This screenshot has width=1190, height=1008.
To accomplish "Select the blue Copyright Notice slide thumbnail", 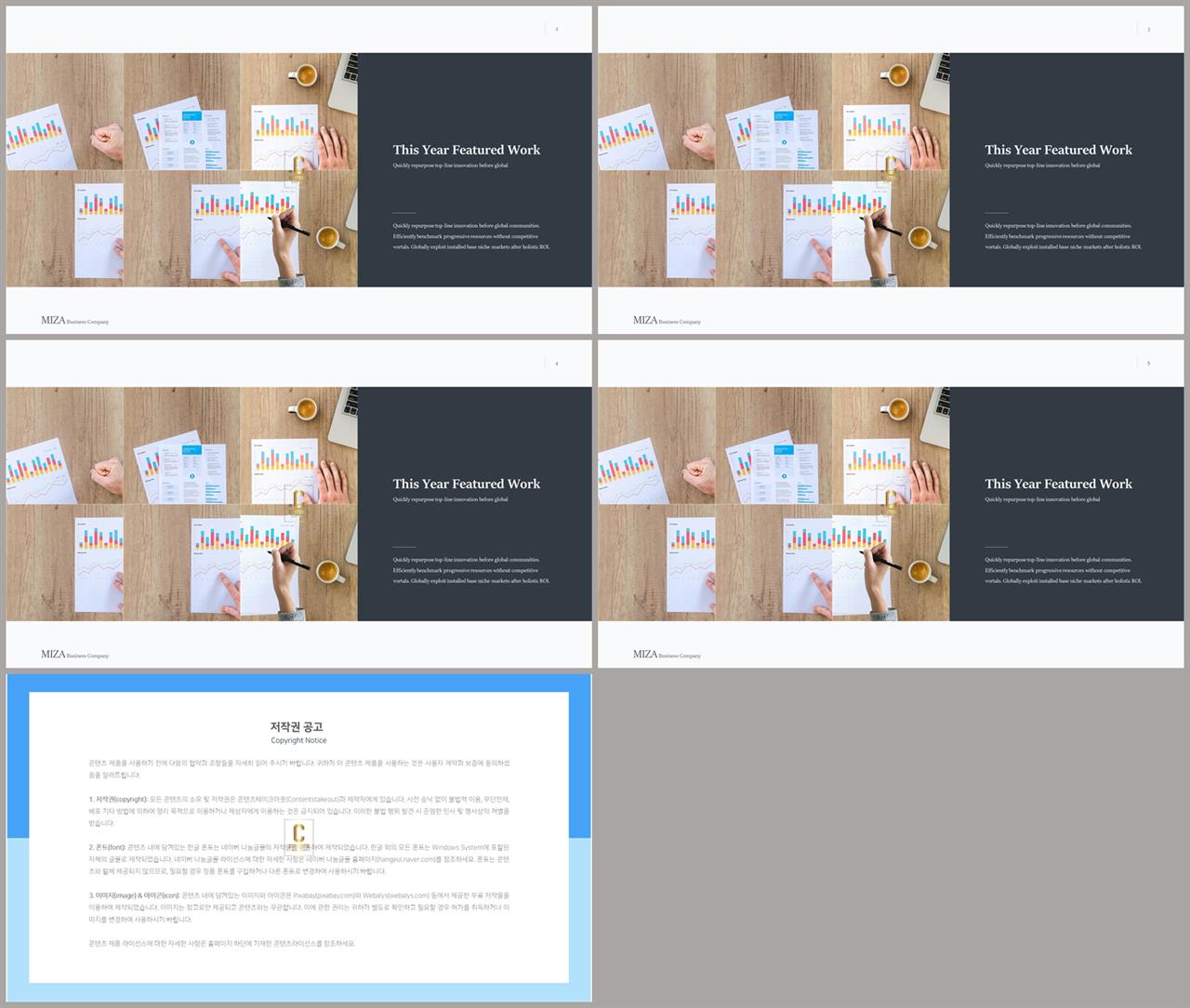I will click(298, 838).
